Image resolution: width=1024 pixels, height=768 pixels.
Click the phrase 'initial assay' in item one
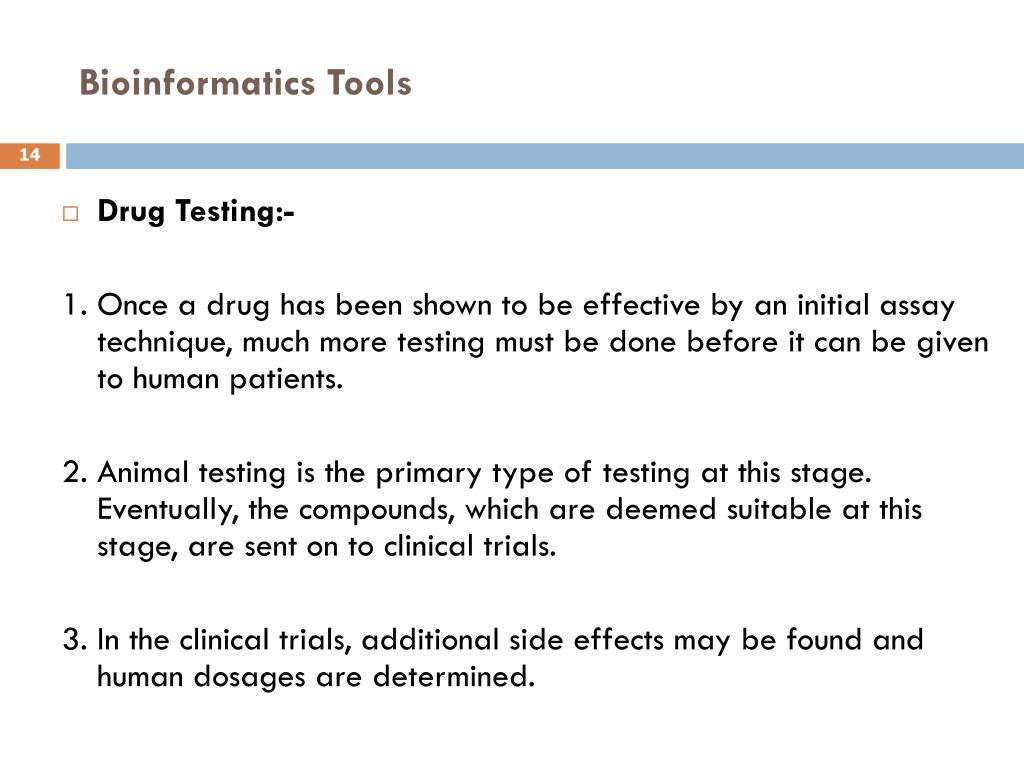click(876, 306)
